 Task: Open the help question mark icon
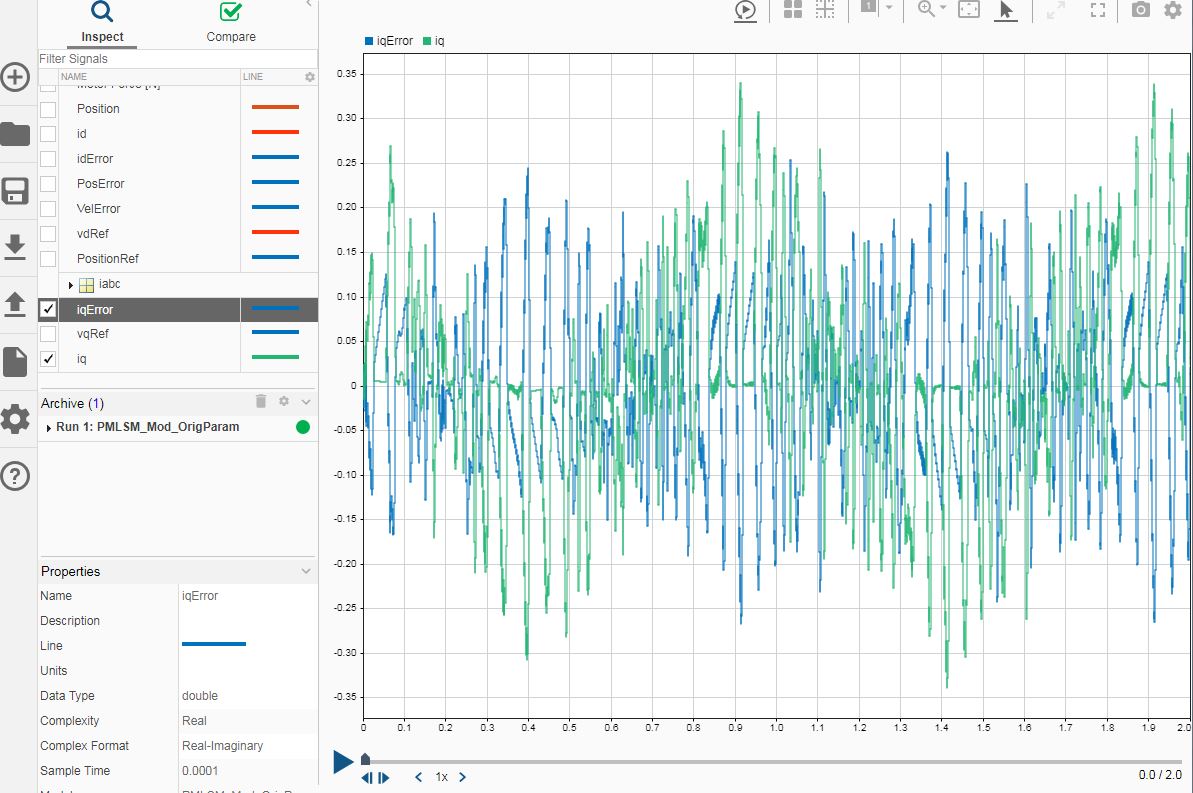pos(15,476)
